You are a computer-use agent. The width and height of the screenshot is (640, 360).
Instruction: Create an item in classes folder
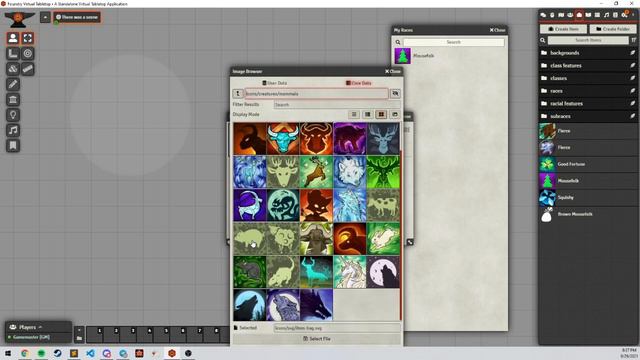point(633,78)
